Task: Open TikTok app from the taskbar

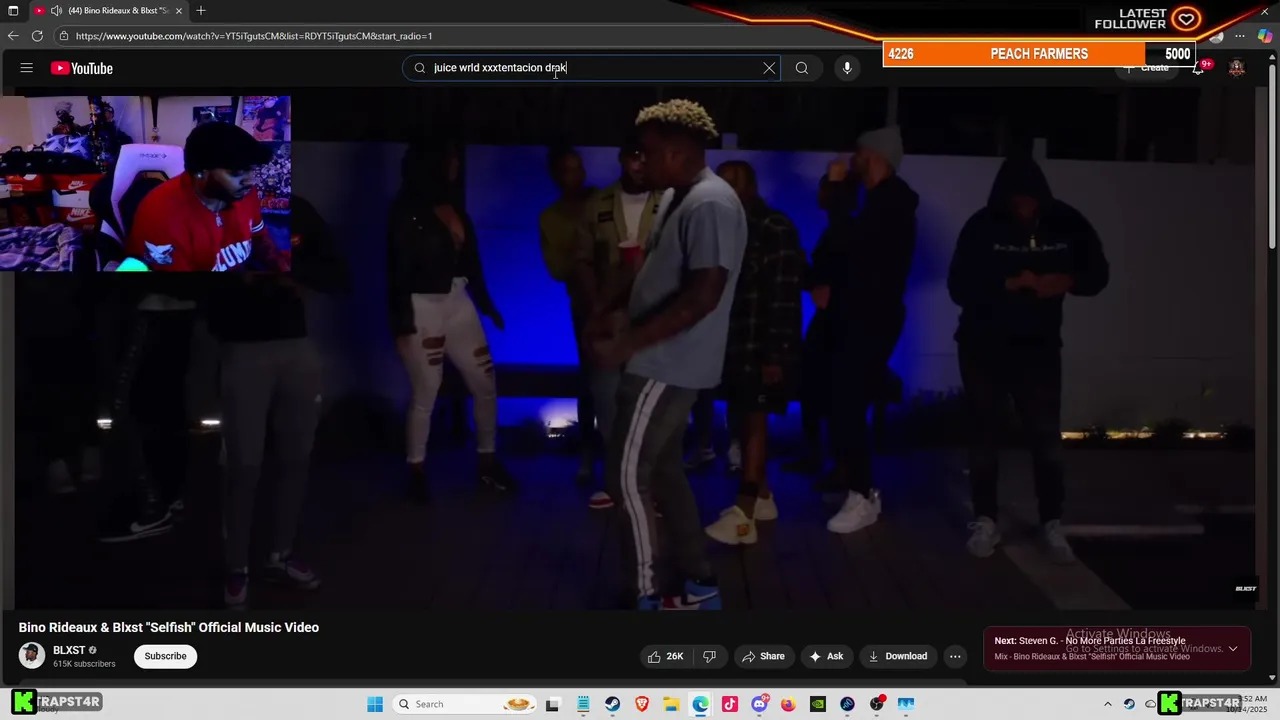Action: click(x=730, y=704)
